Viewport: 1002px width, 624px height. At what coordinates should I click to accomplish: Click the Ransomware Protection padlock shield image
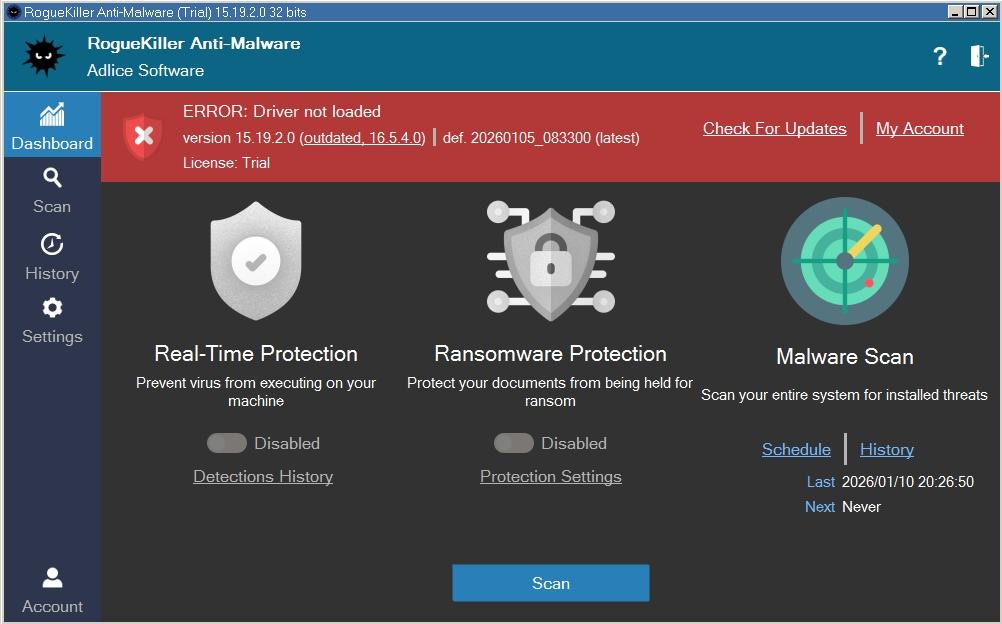click(550, 261)
